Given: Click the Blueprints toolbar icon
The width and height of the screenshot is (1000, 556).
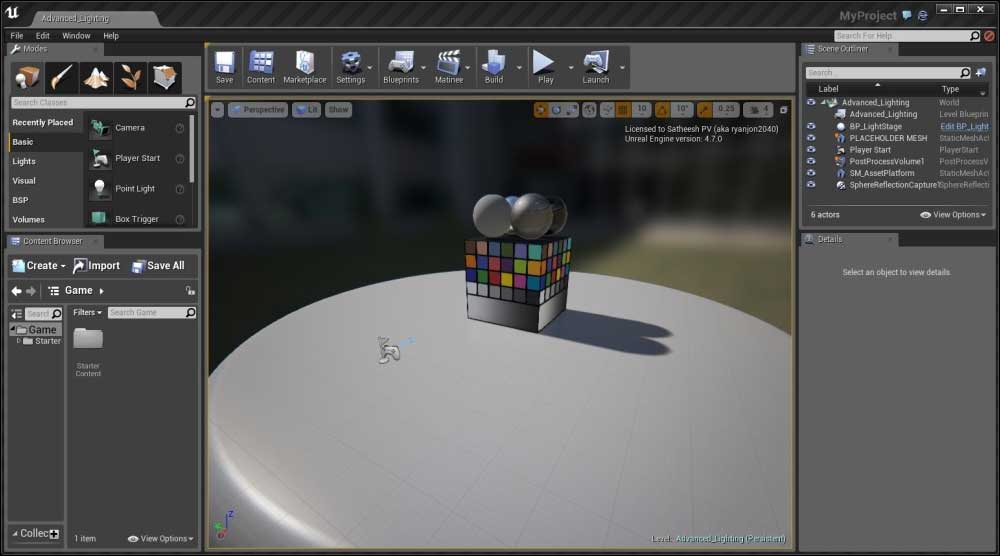Looking at the screenshot, I should click(x=401, y=67).
